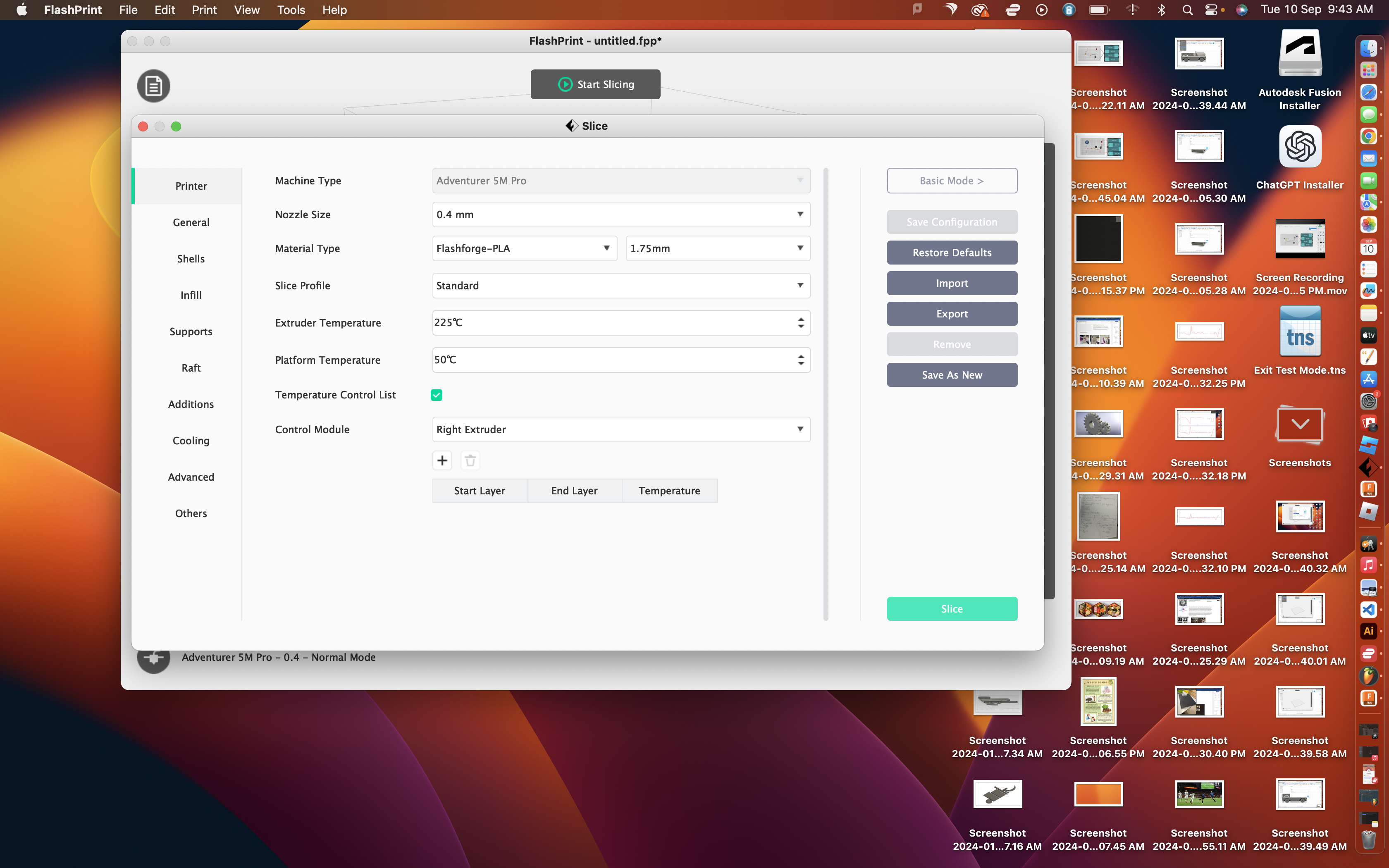Switch to the General settings tab
This screenshot has height=868, width=1389.
pyautogui.click(x=191, y=223)
